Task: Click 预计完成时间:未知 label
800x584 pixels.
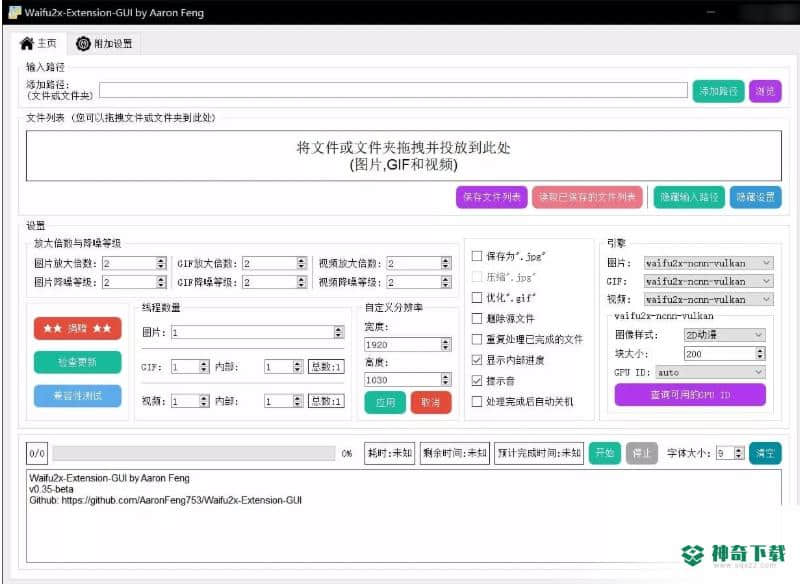Action: click(x=539, y=453)
